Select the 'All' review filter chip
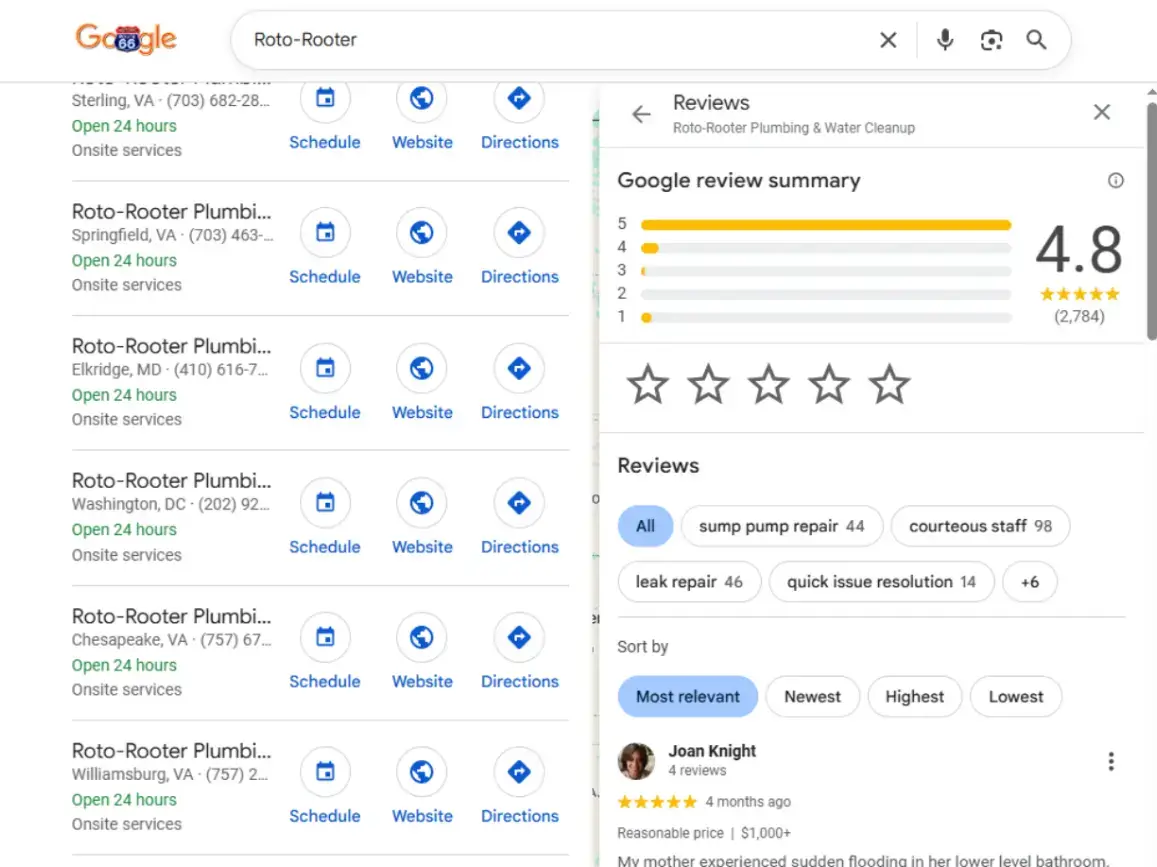The height and width of the screenshot is (867, 1157). click(645, 526)
